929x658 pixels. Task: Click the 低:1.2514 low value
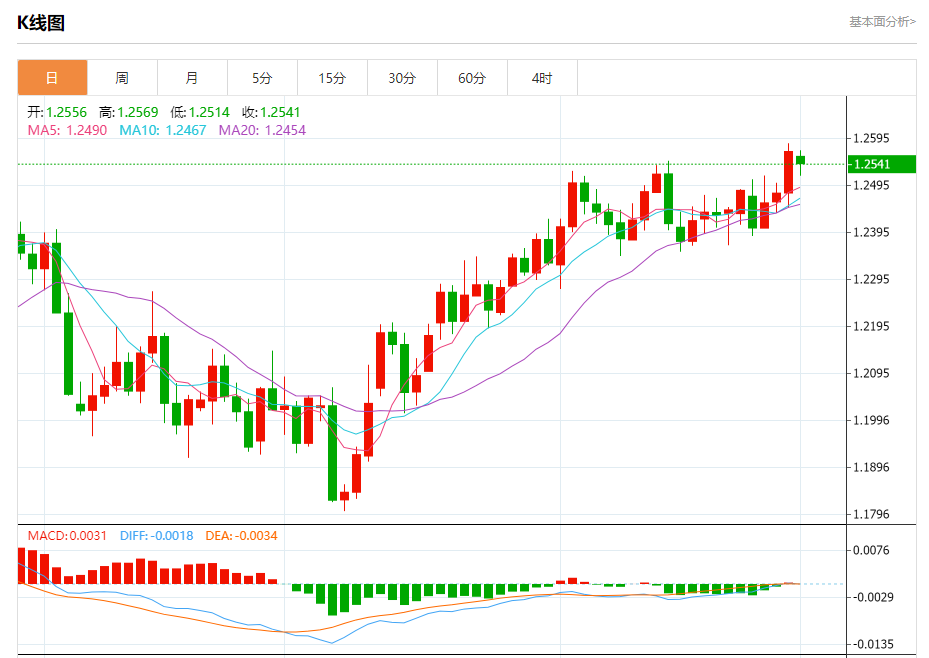(200, 112)
